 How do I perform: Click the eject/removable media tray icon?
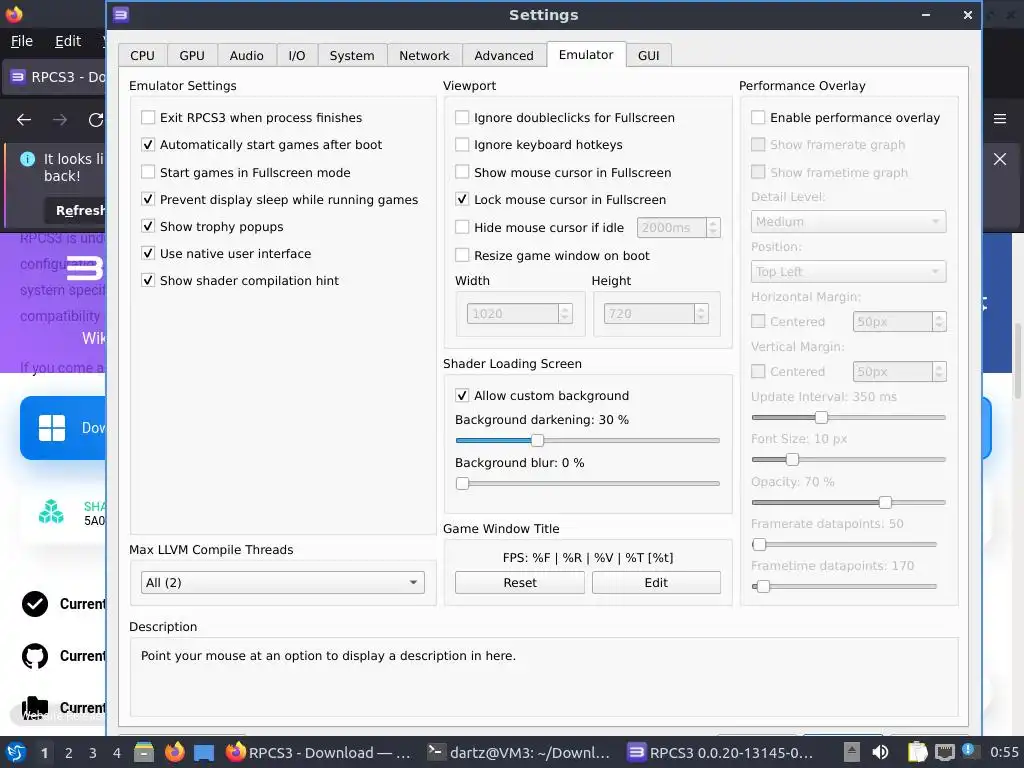852,752
